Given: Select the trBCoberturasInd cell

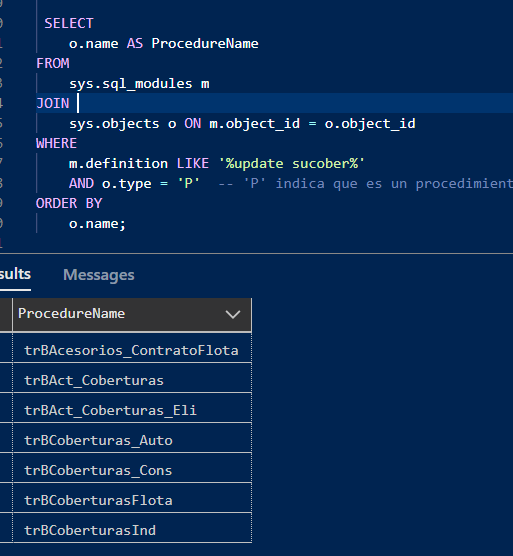Looking at the screenshot, I should [x=132, y=528].
